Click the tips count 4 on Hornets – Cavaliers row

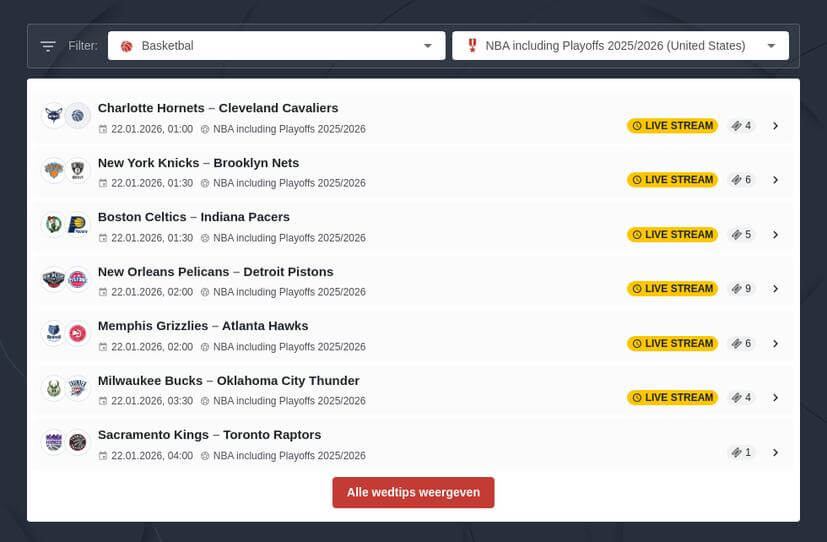[741, 125]
